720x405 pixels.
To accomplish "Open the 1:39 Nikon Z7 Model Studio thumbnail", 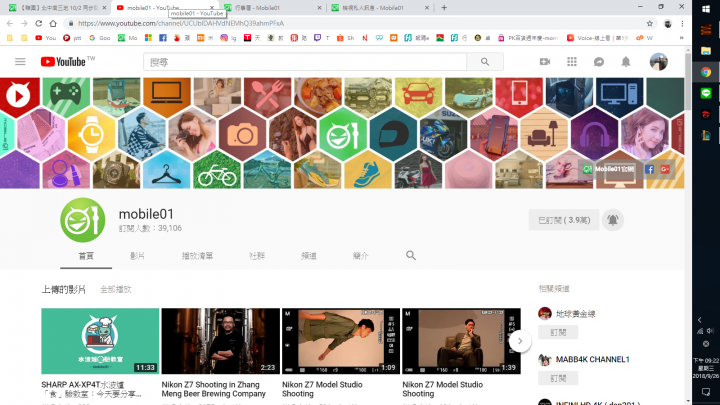I will pos(461,341).
